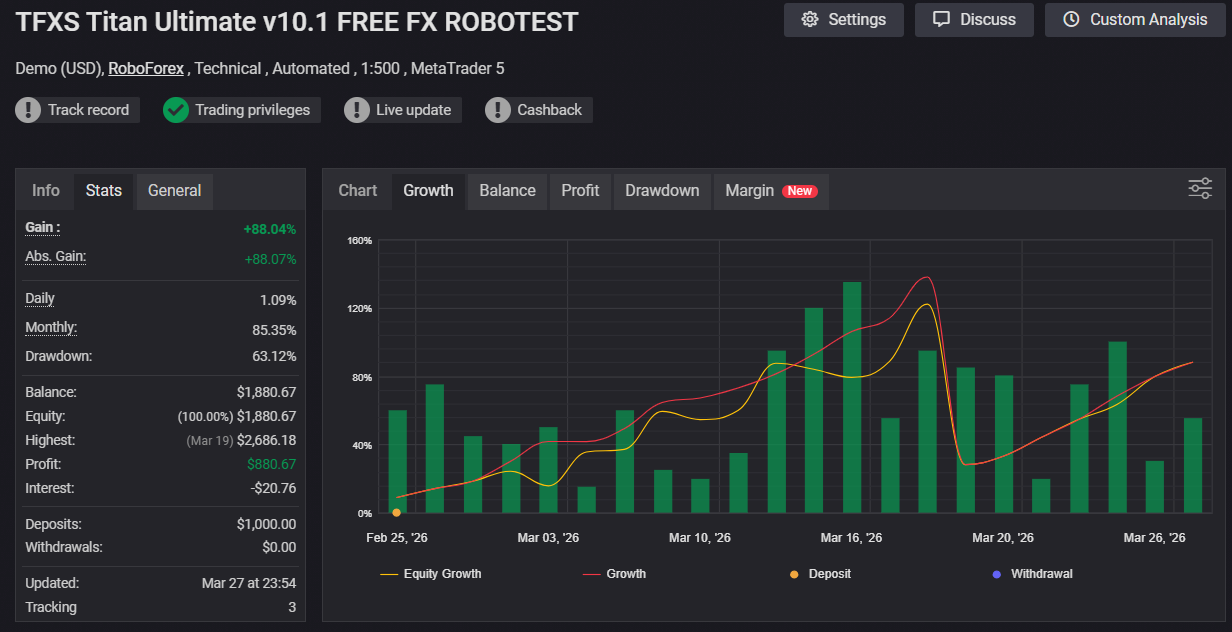The height and width of the screenshot is (632, 1232).
Task: Switch to the Info tab
Action: click(x=46, y=190)
